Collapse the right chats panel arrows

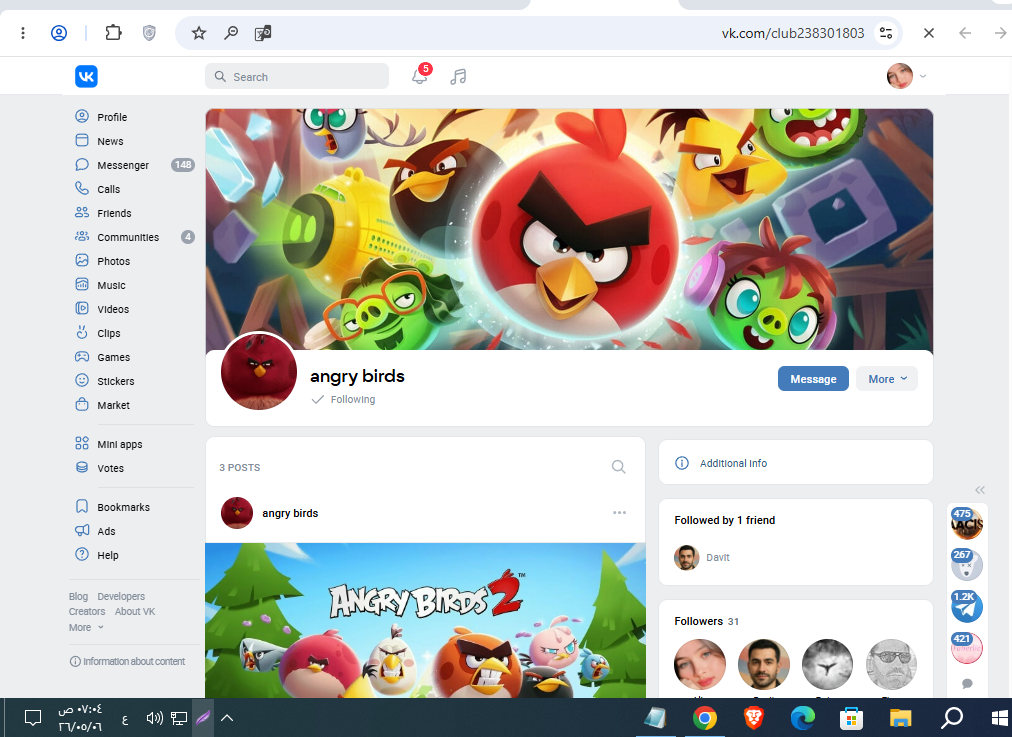pos(980,490)
